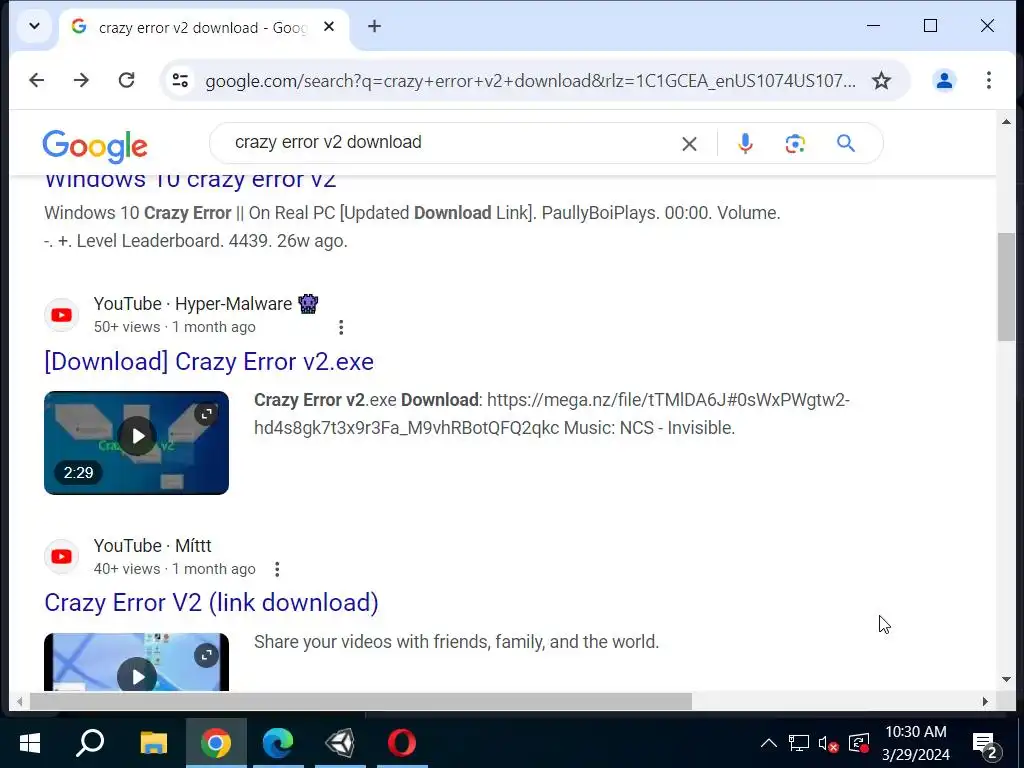
Task: Focus the address bar URL
Action: (530, 81)
